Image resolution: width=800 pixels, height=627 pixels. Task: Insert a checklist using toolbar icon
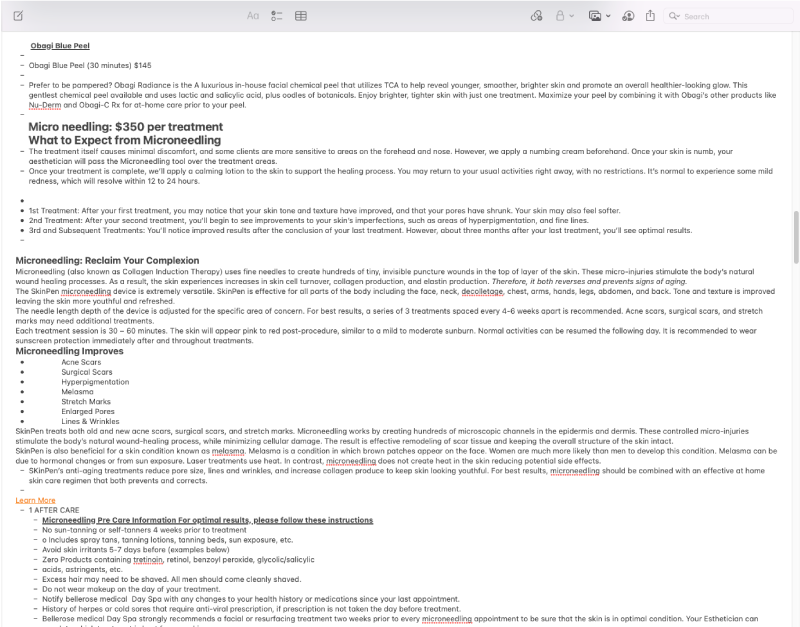coord(277,16)
